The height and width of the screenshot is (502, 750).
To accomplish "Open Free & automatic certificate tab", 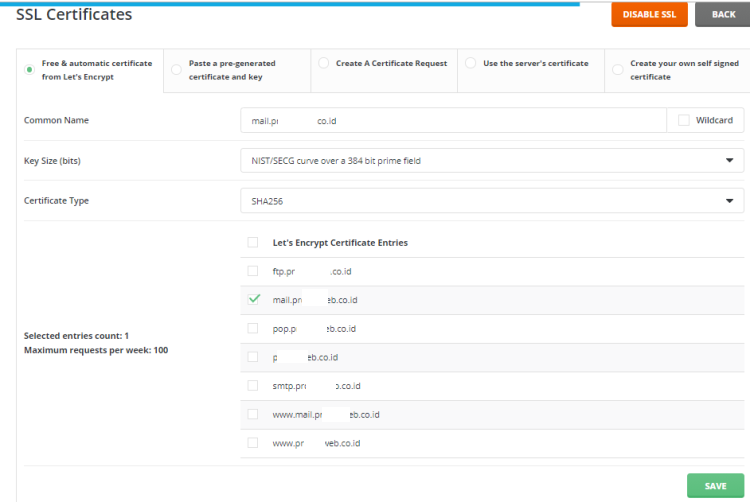I will [x=90, y=70].
